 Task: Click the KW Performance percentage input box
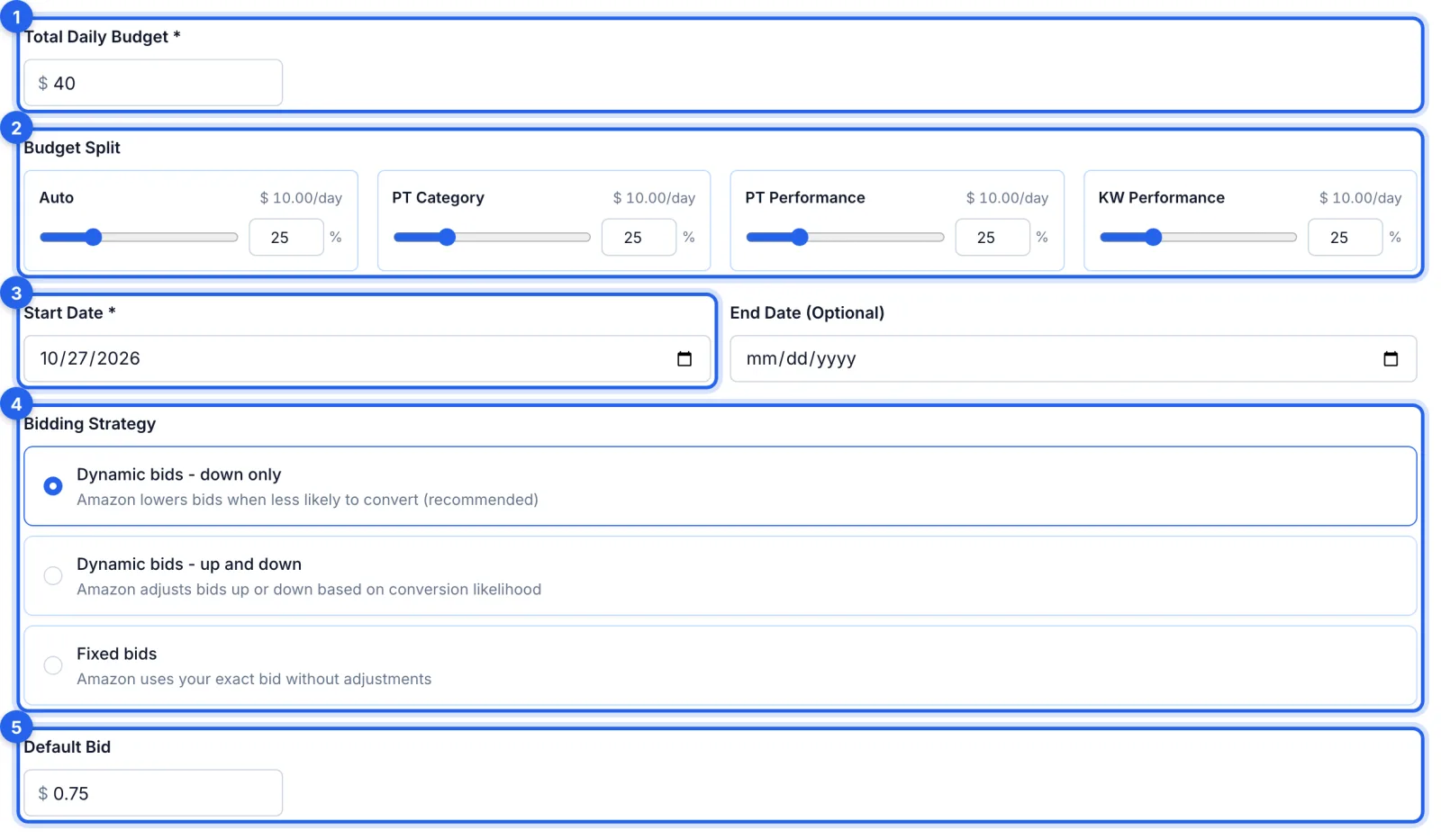[1346, 237]
